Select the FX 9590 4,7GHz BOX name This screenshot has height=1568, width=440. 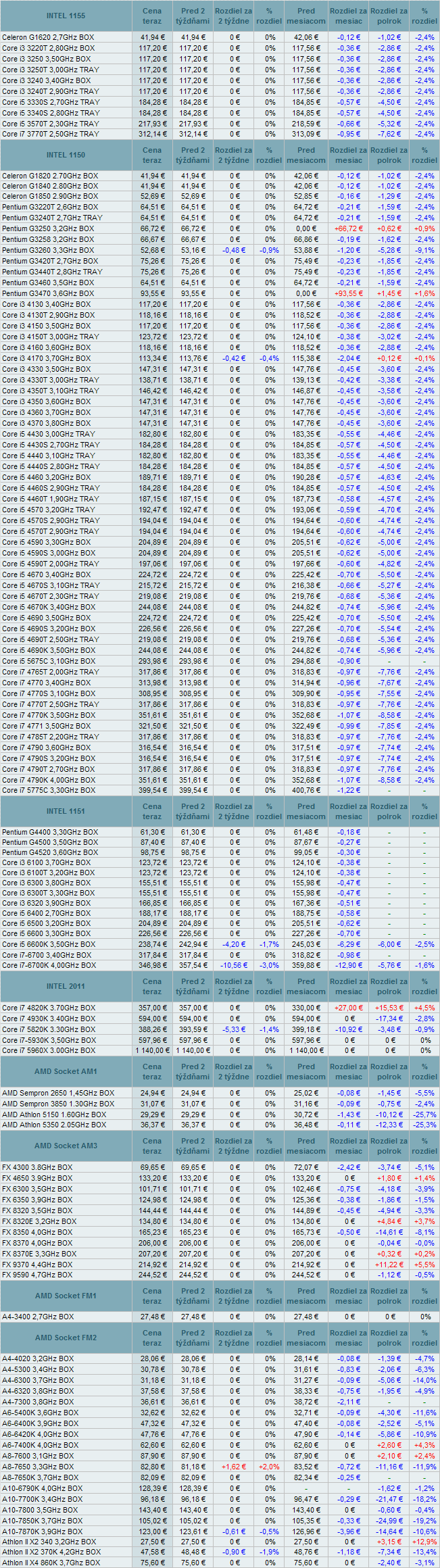point(37,1275)
